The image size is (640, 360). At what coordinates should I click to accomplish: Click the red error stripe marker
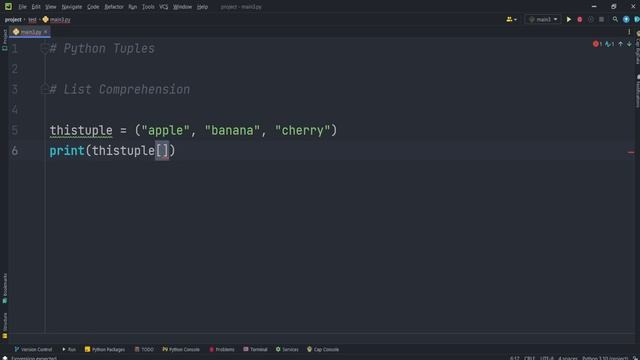pos(631,152)
